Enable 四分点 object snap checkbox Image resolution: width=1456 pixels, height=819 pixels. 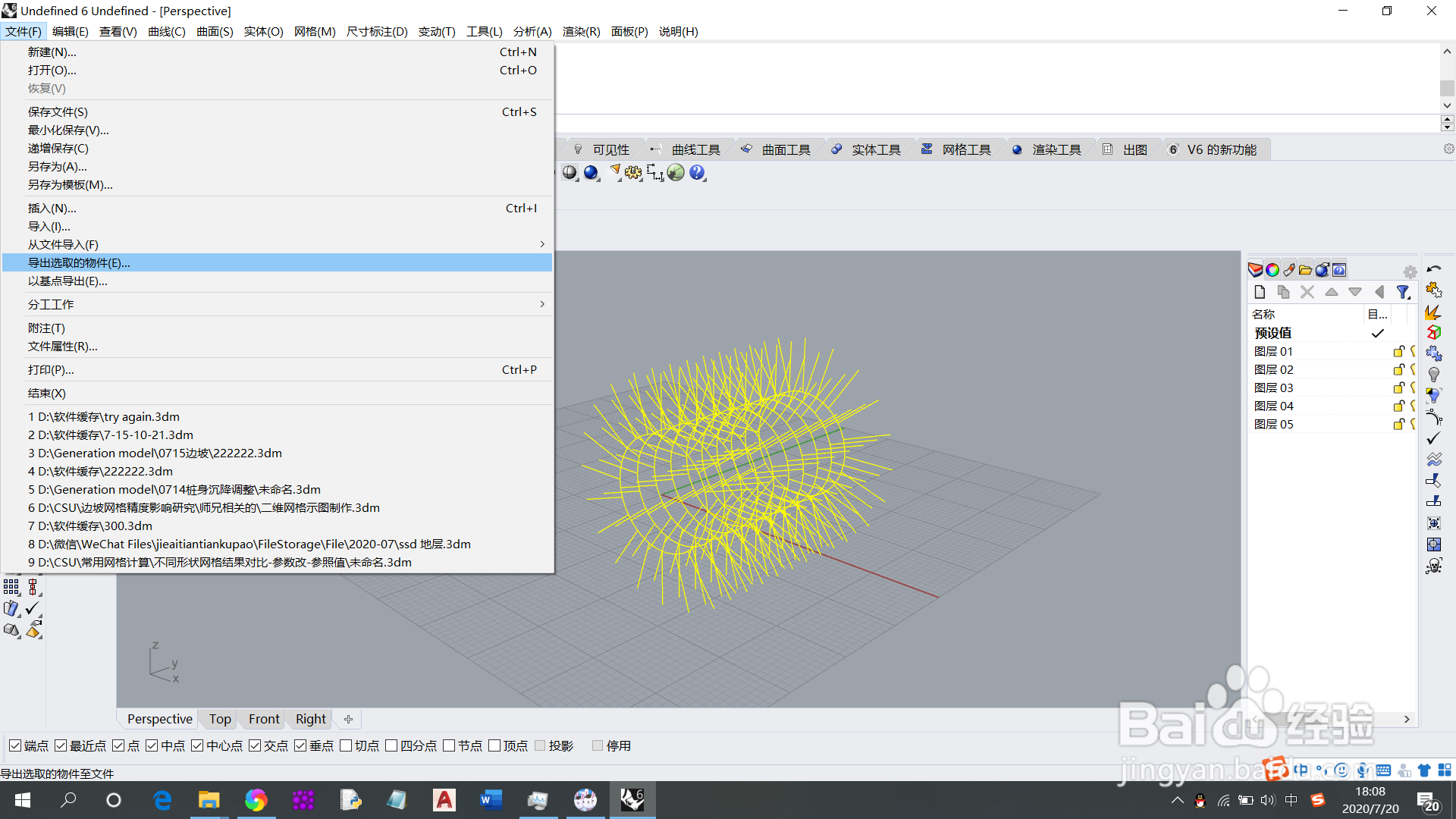[x=391, y=746]
